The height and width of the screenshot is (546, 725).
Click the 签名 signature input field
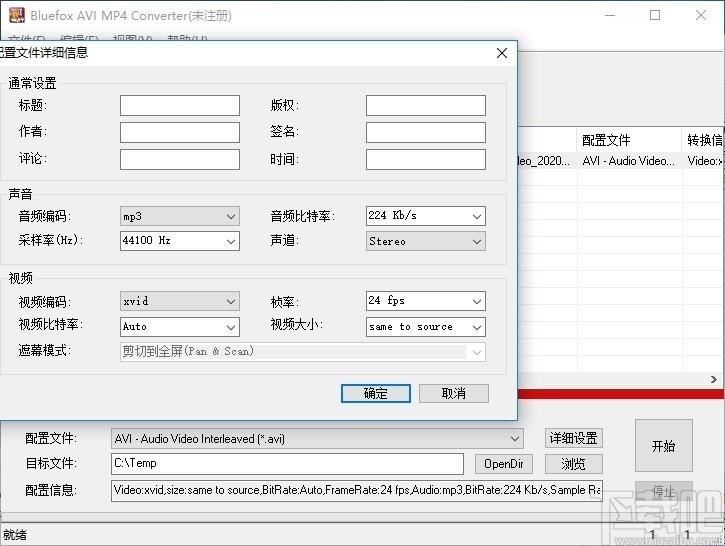426,132
